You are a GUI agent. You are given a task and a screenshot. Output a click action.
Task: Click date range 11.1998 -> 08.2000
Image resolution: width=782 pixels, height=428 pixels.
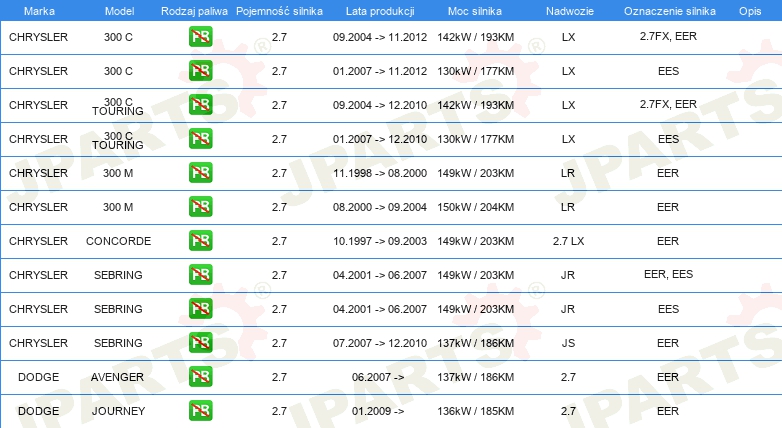pyautogui.click(x=380, y=173)
